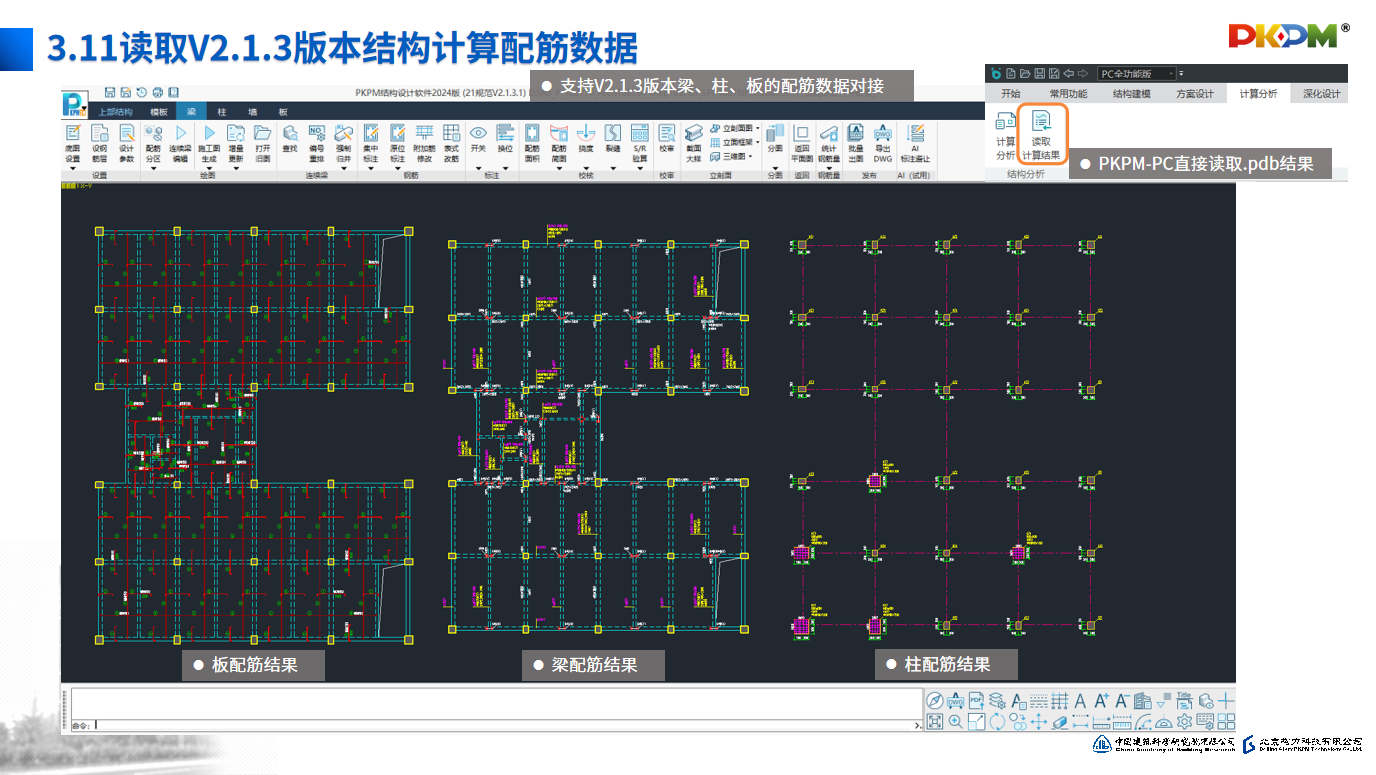Open the PC全功能版 version dropdown
1376x775 pixels.
point(1136,73)
